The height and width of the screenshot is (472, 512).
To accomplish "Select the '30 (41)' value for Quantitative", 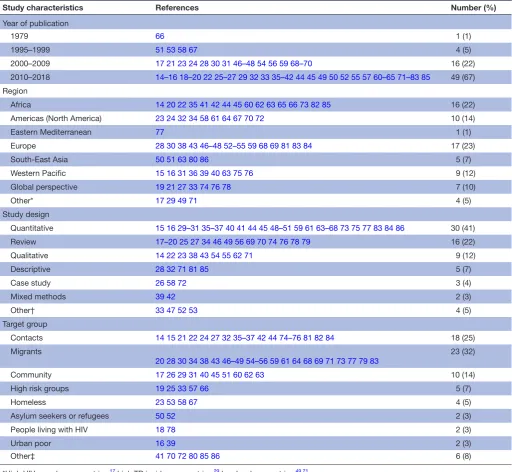I will [463, 228].
